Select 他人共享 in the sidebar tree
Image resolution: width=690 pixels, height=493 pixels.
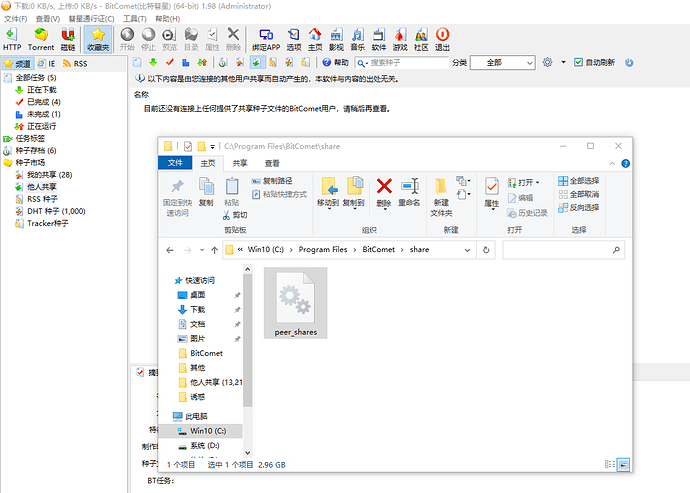click(41, 187)
